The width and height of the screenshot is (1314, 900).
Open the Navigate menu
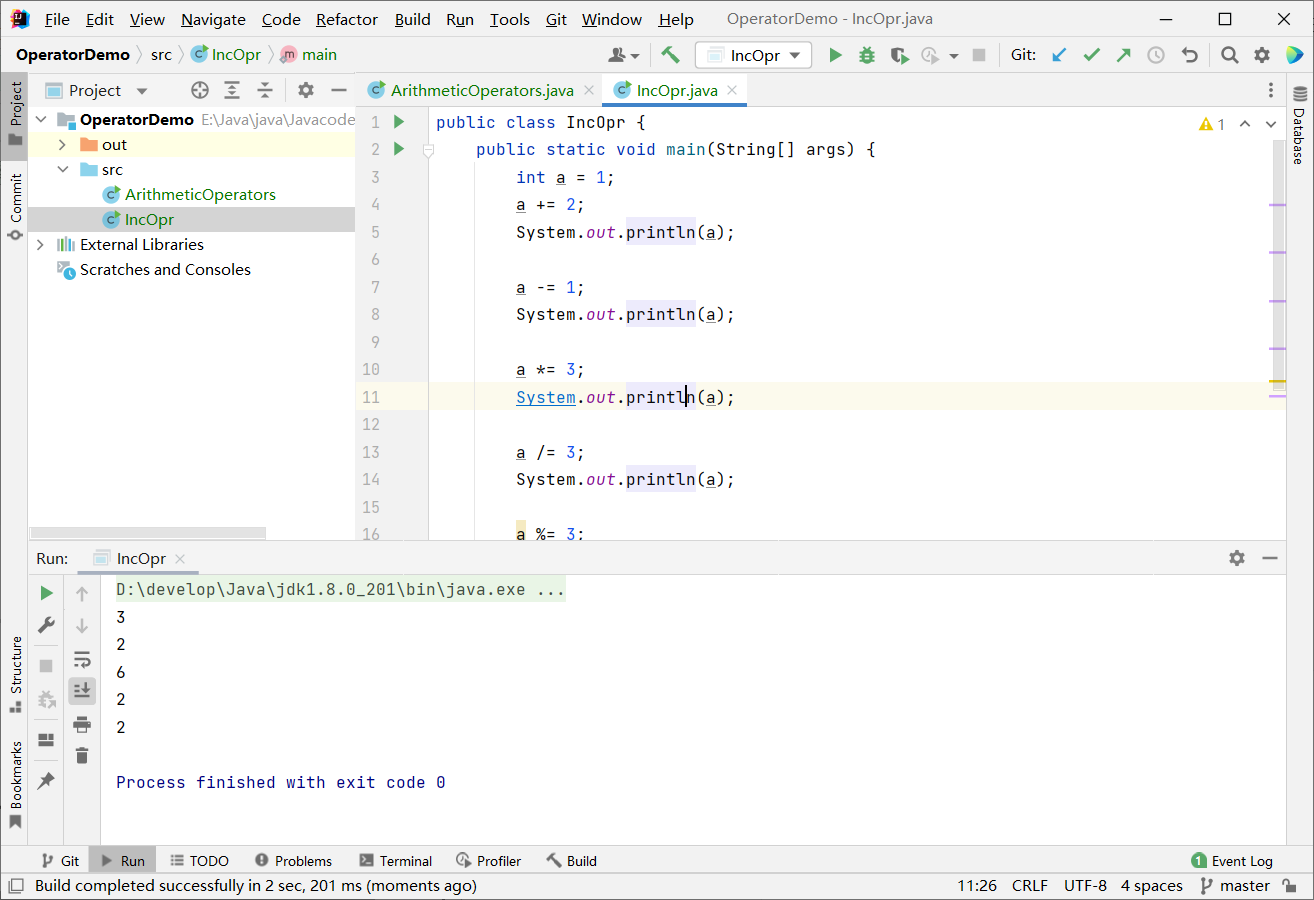(x=213, y=19)
